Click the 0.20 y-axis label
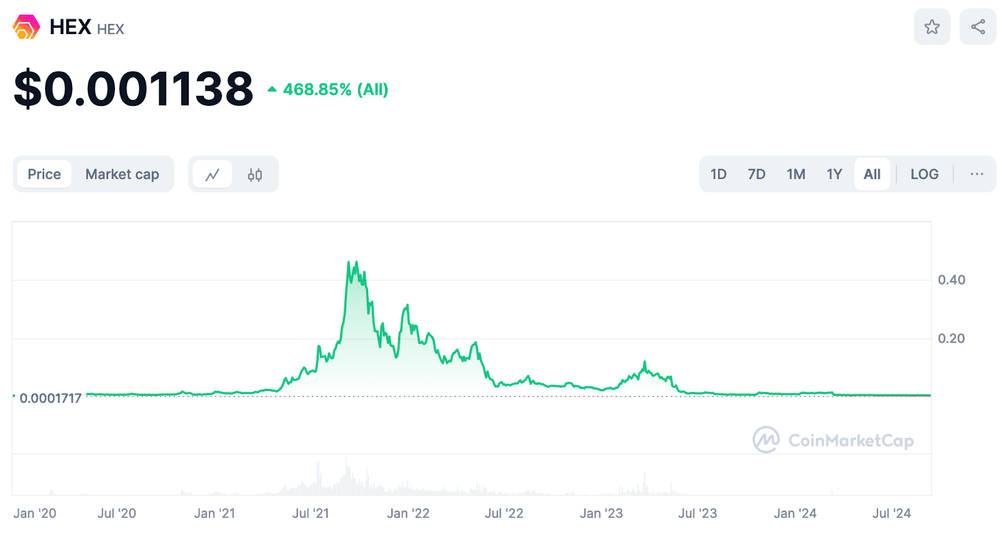This screenshot has height=533, width=1000. 951,339
